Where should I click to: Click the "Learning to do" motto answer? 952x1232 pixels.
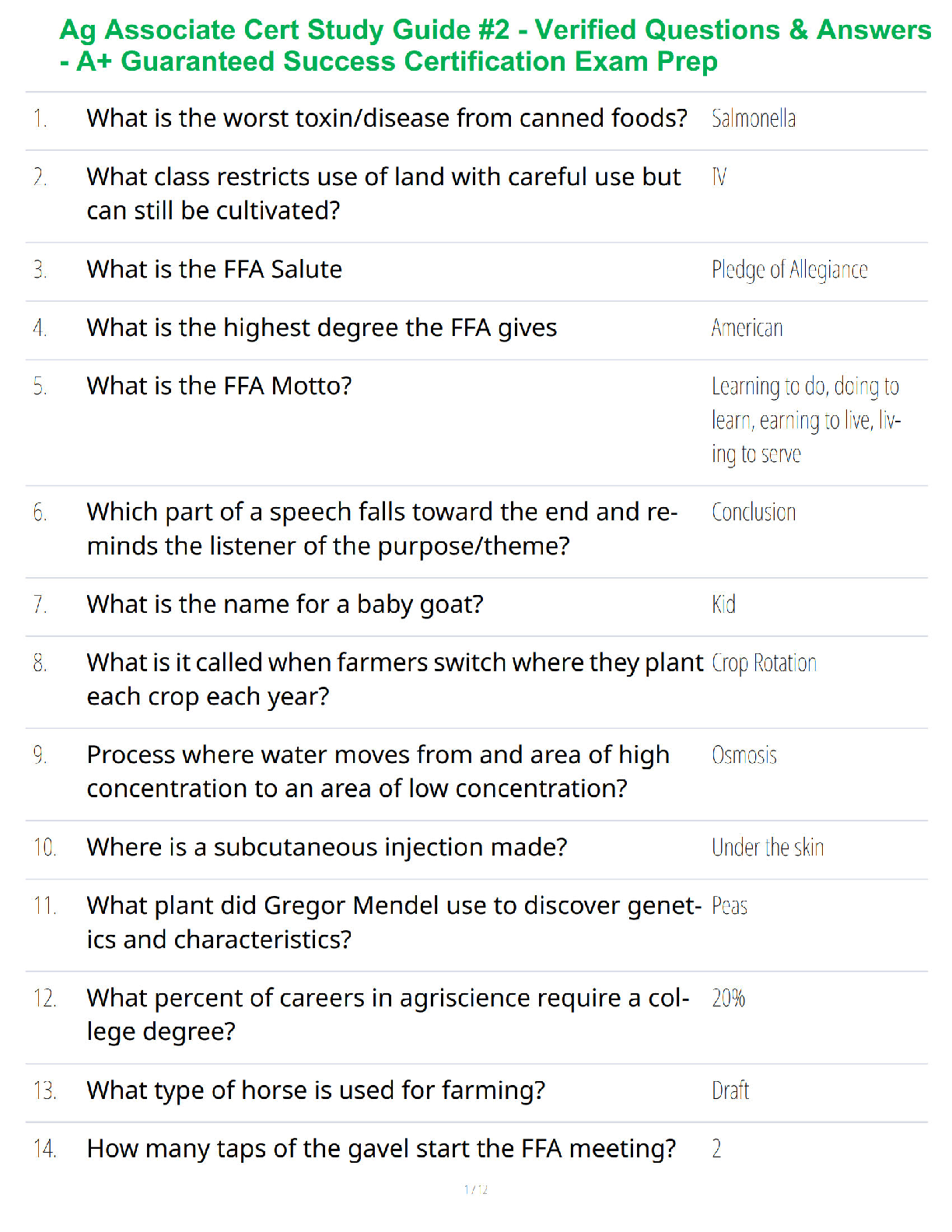806,420
